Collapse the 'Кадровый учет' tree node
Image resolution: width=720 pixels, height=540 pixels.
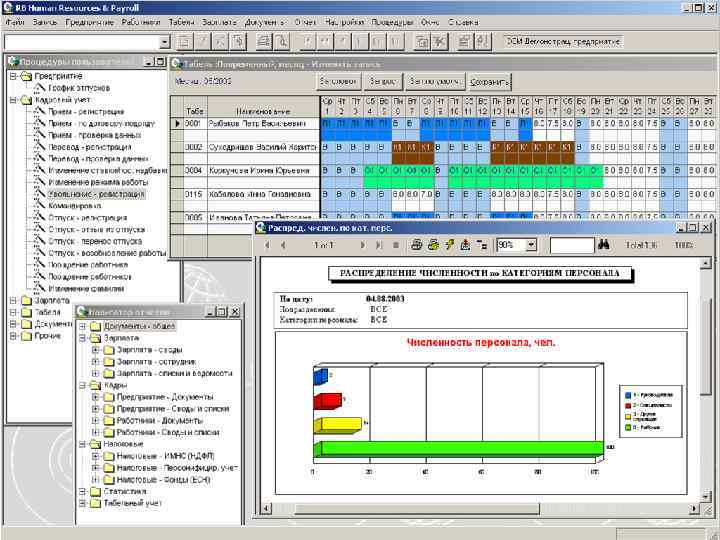(13, 100)
